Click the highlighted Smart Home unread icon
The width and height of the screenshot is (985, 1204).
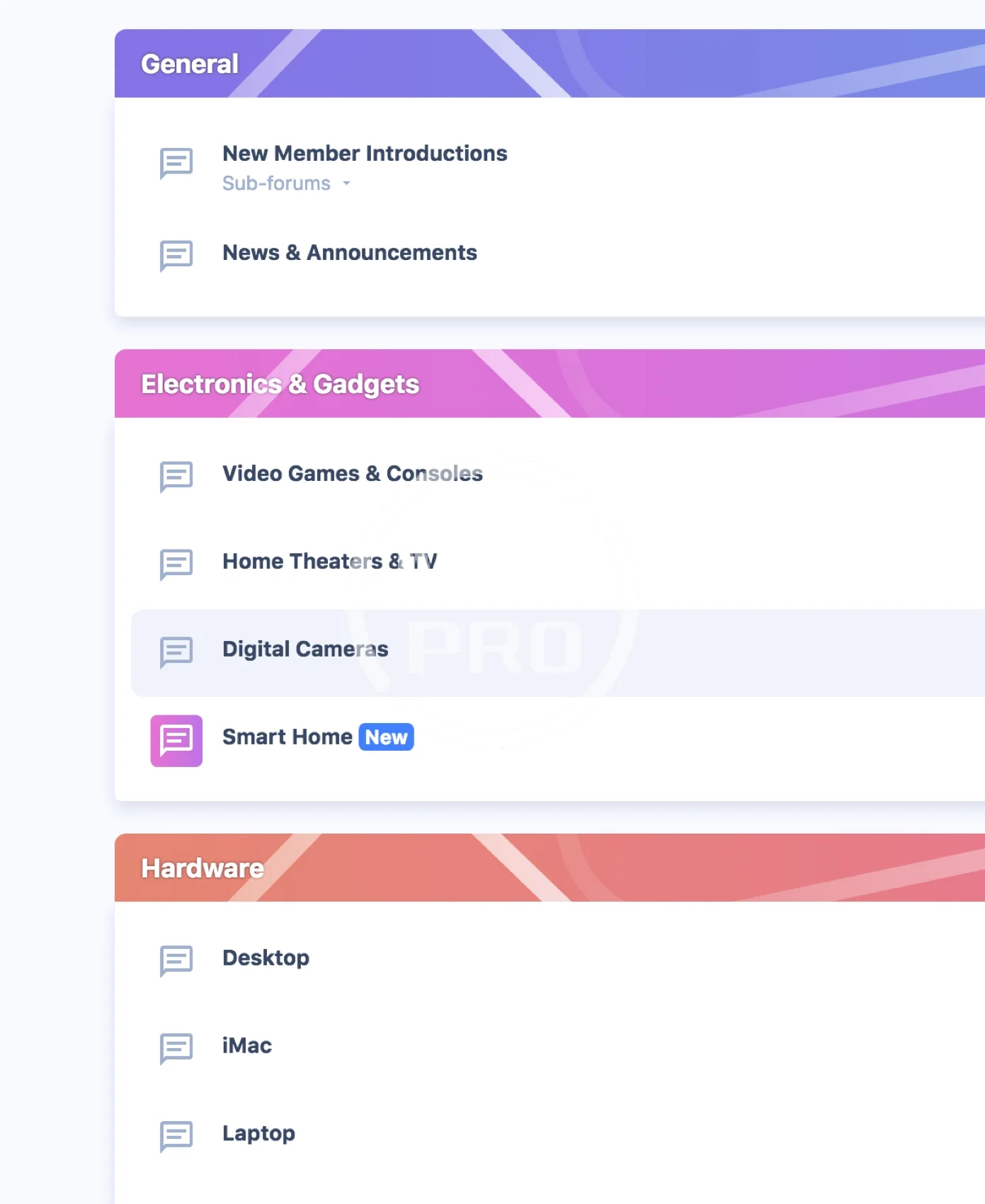176,741
